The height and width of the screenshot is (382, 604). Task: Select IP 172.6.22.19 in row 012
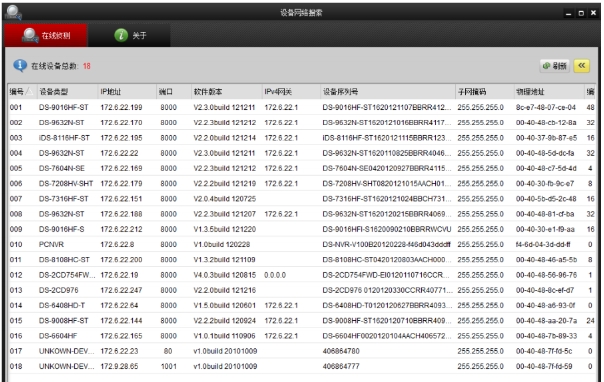click(119, 275)
